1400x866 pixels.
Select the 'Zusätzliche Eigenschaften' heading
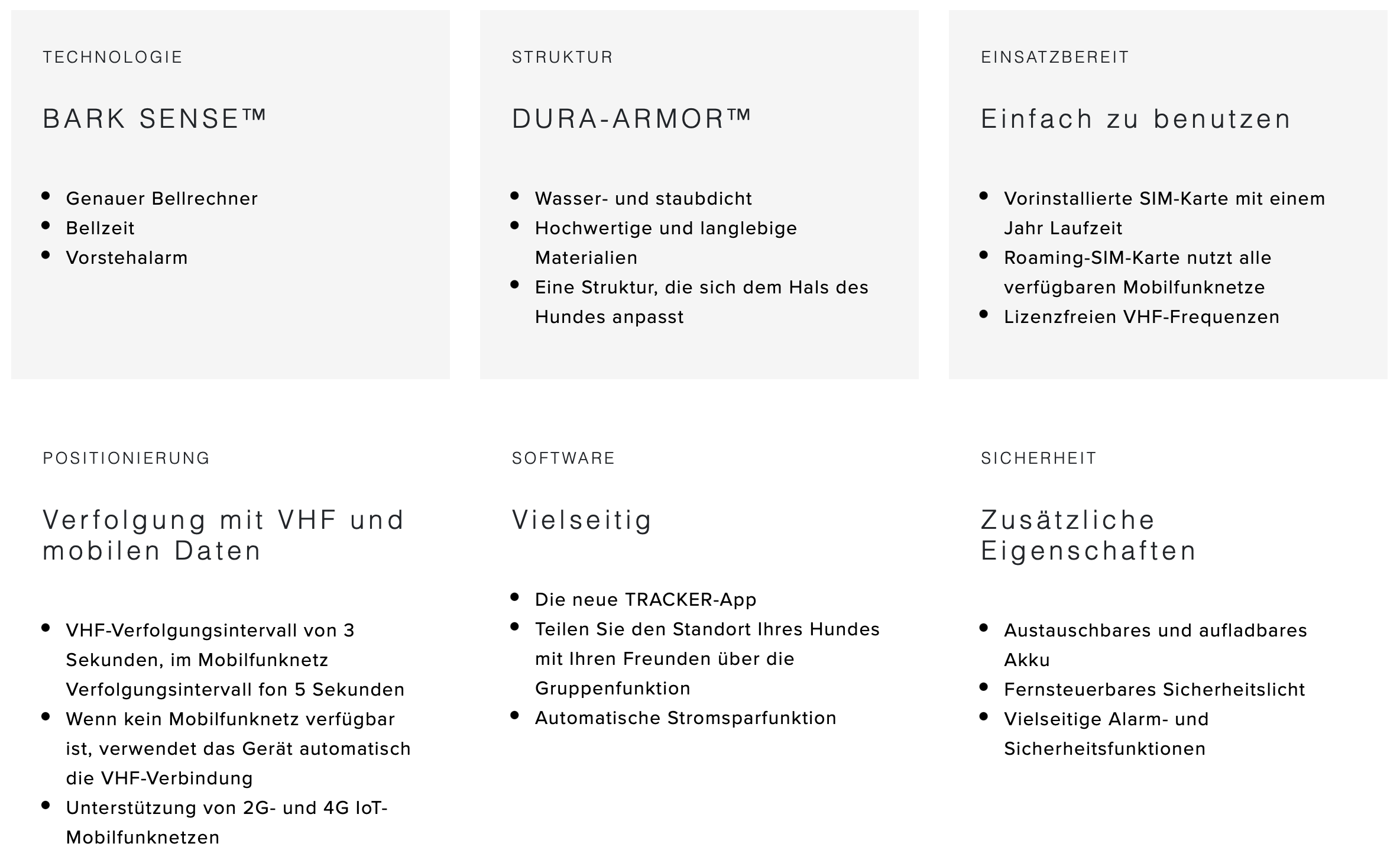(x=1088, y=535)
